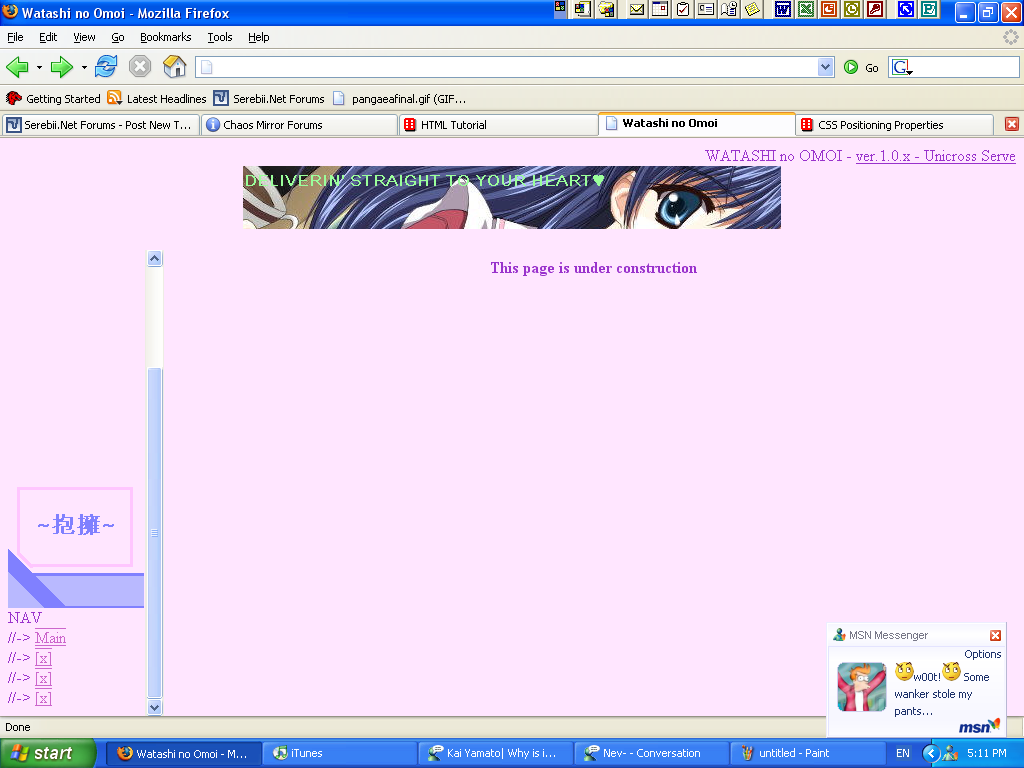Open the Forward history dropdown arrow

[x=84, y=67]
